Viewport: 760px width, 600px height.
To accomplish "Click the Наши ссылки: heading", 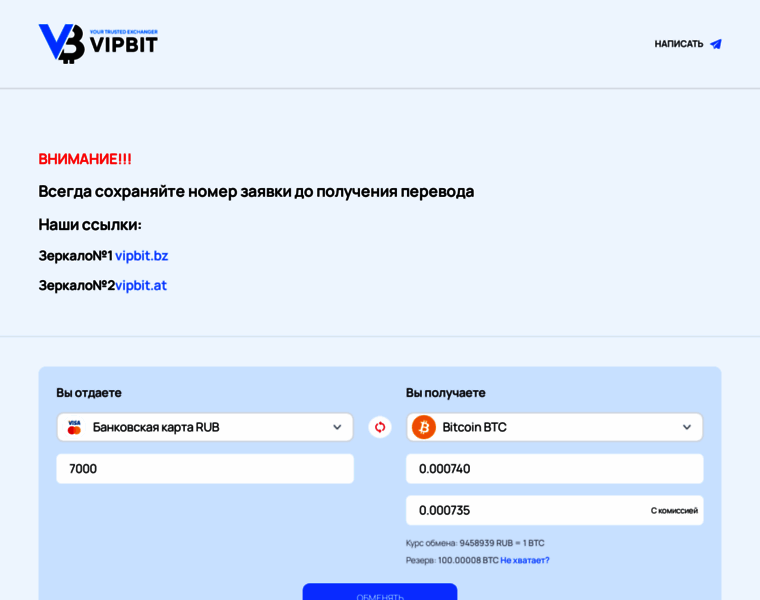I will coord(90,225).
